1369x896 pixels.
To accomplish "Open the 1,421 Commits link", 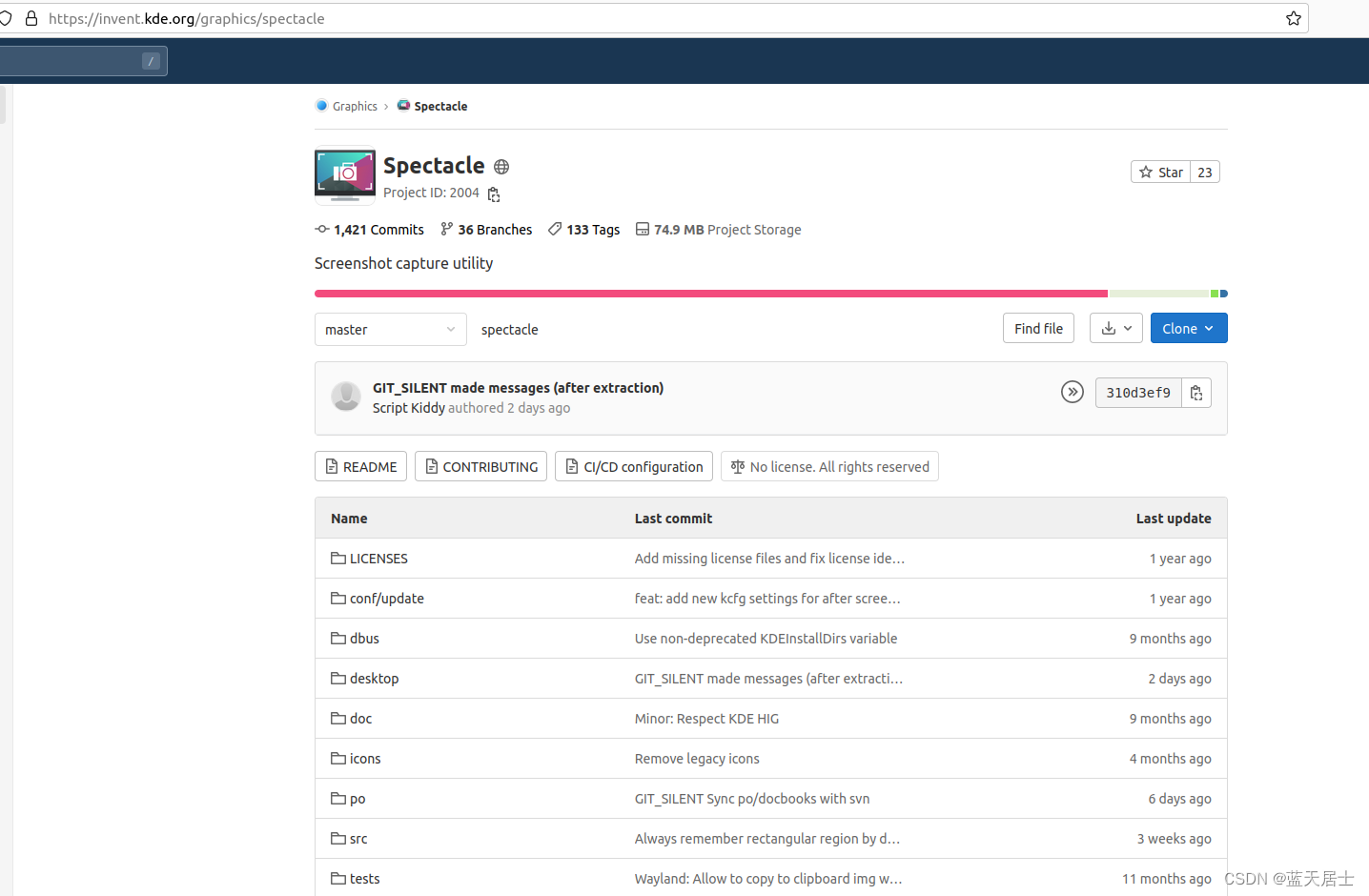I will (370, 230).
